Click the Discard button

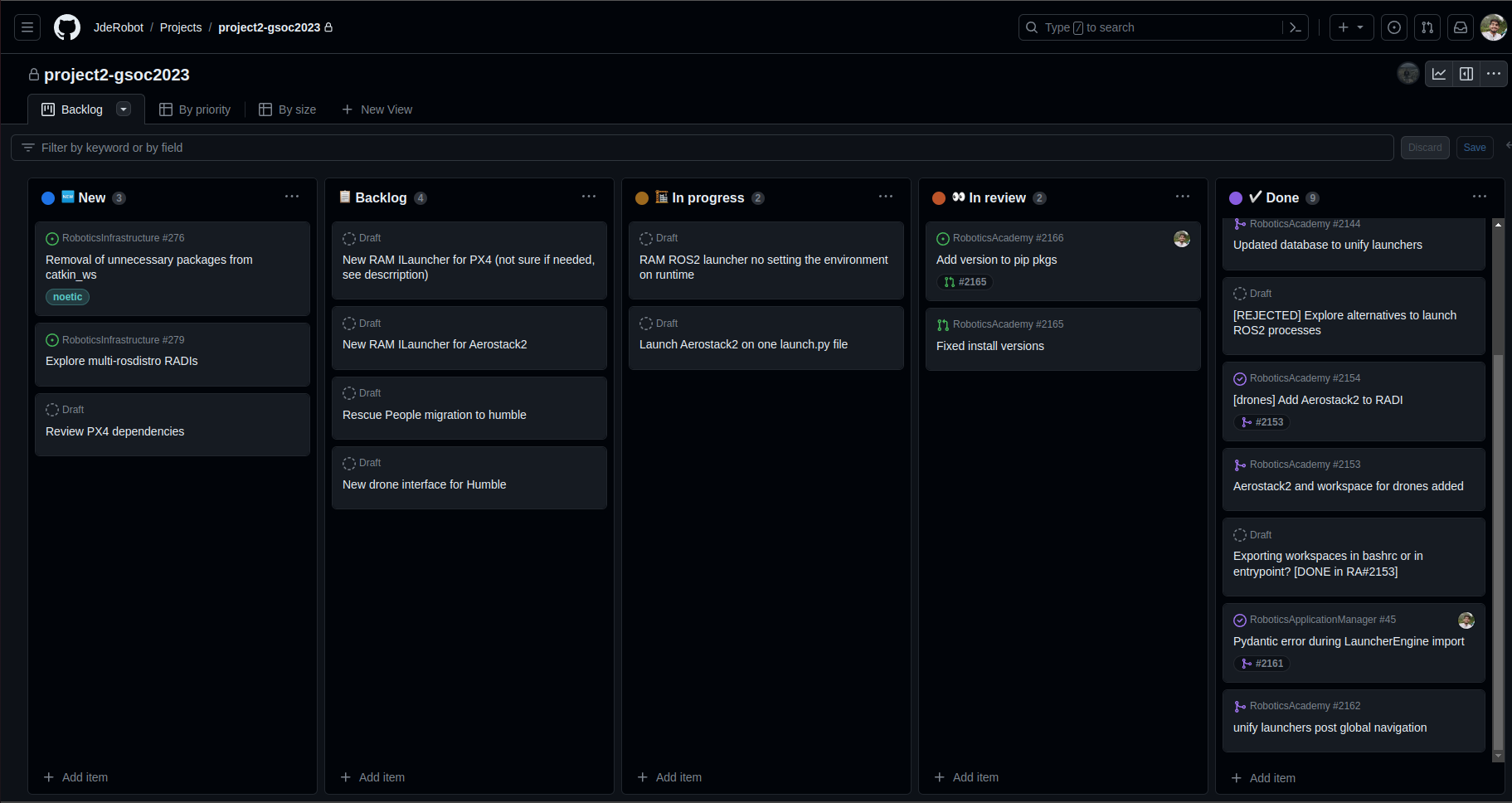1425,148
